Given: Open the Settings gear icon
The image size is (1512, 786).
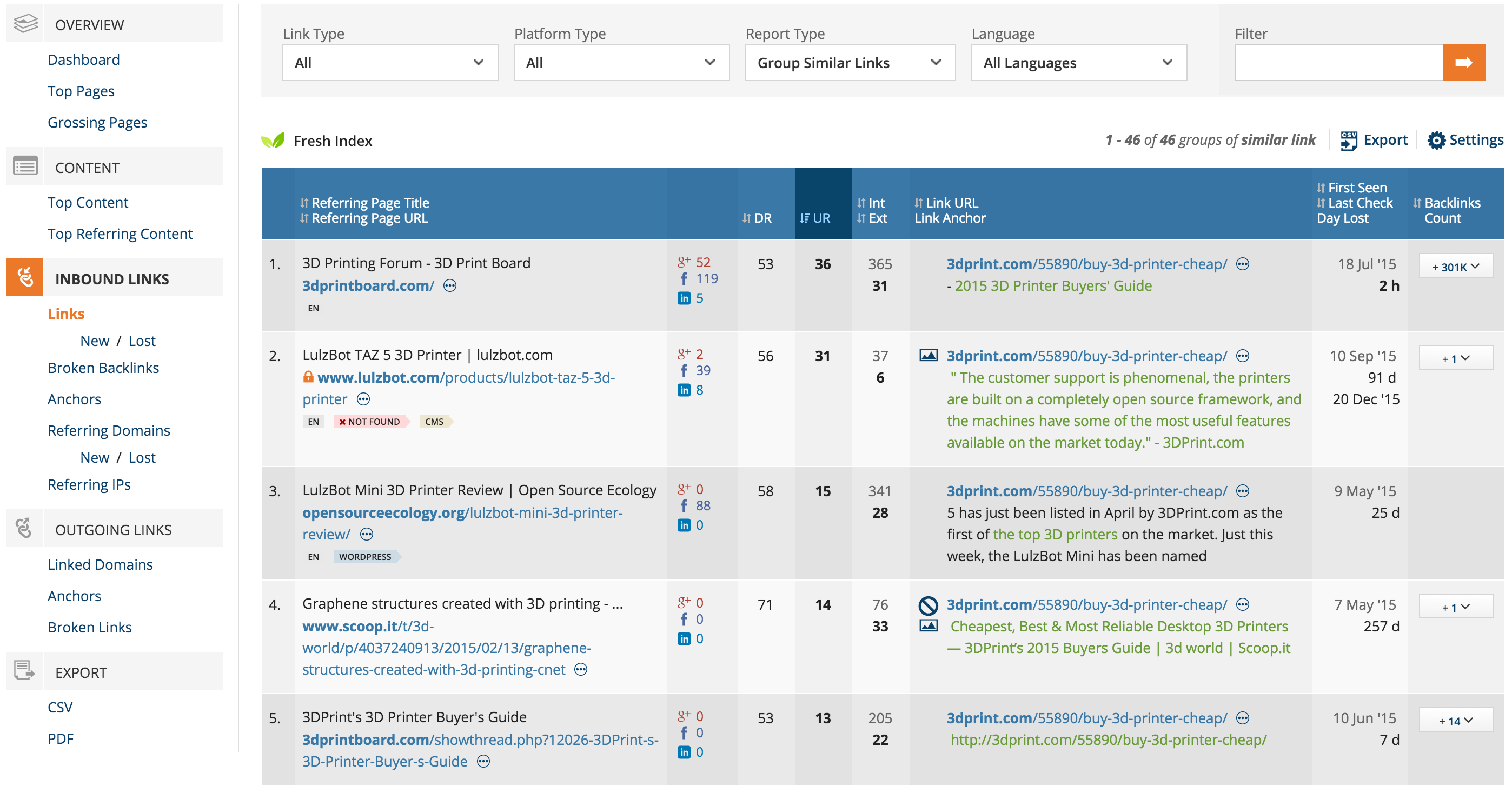Looking at the screenshot, I should tap(1436, 140).
